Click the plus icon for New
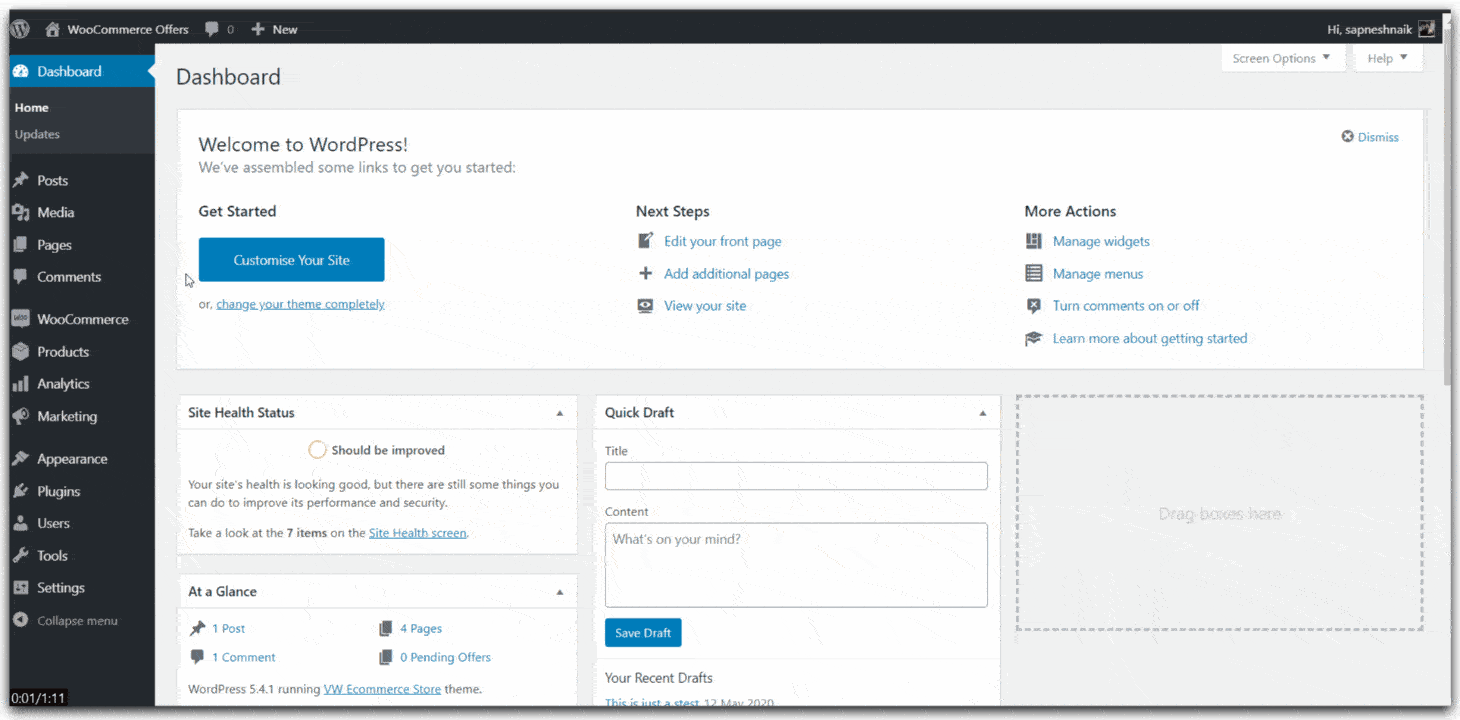This screenshot has width=1460, height=720. [x=258, y=29]
